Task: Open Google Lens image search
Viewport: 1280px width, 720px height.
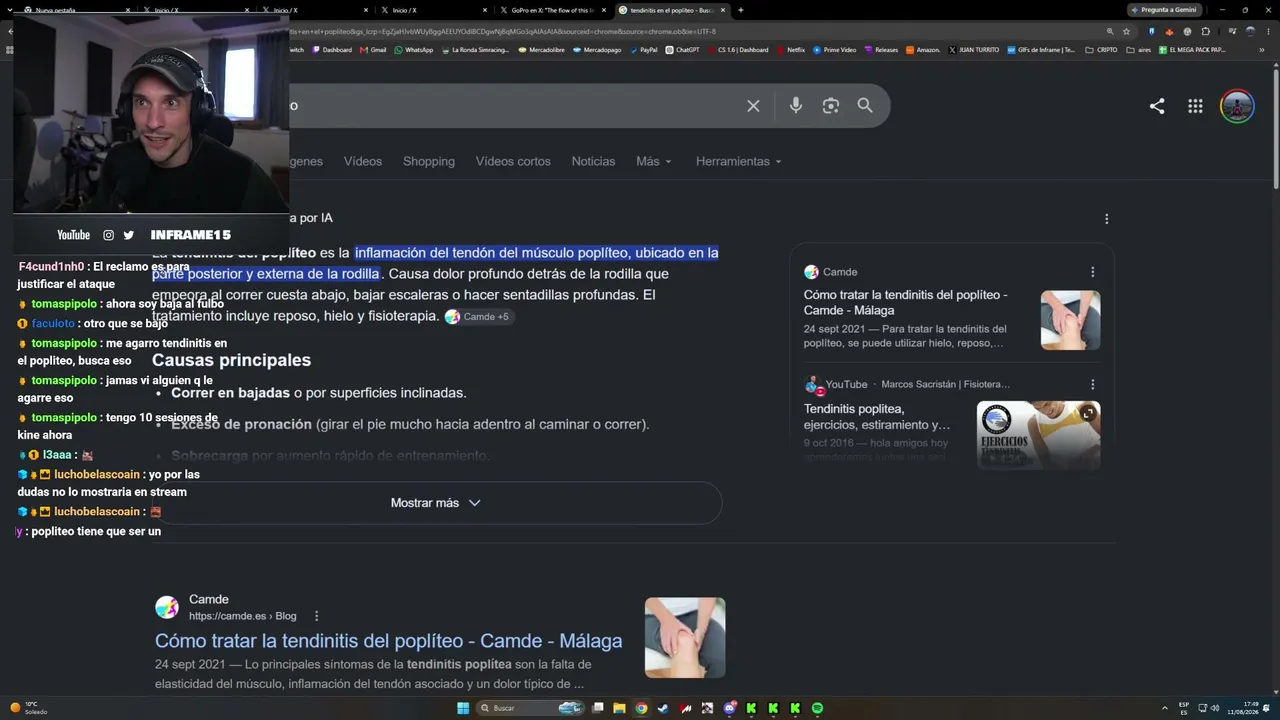Action: 831,106
